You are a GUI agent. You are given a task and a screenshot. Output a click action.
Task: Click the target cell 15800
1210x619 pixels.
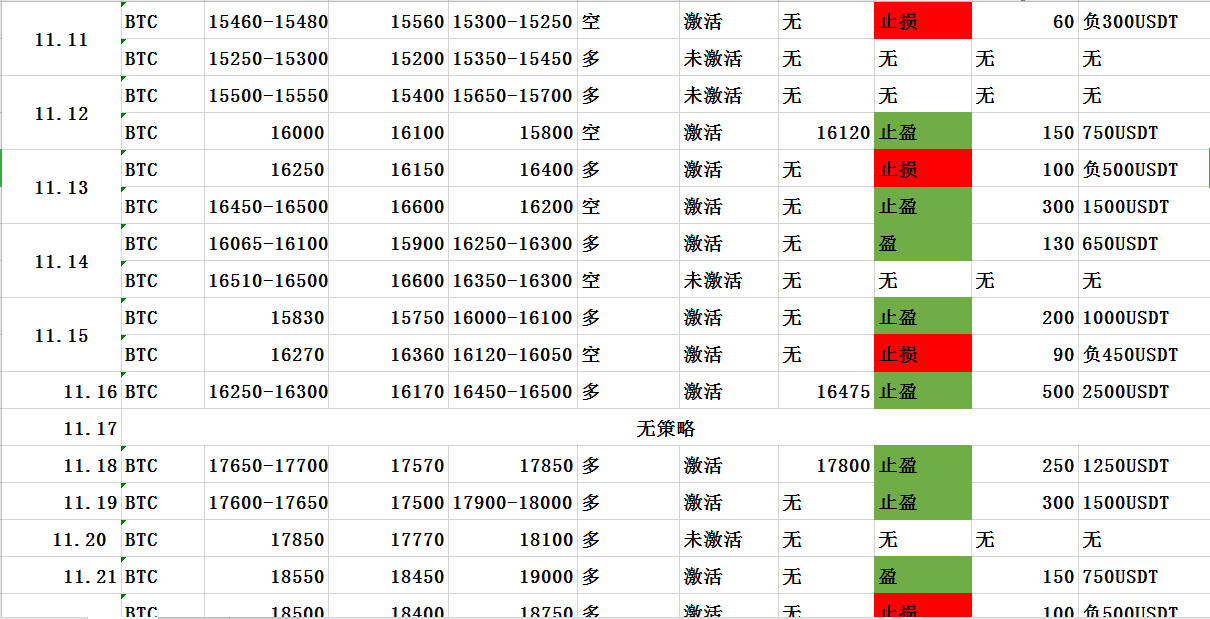point(513,132)
